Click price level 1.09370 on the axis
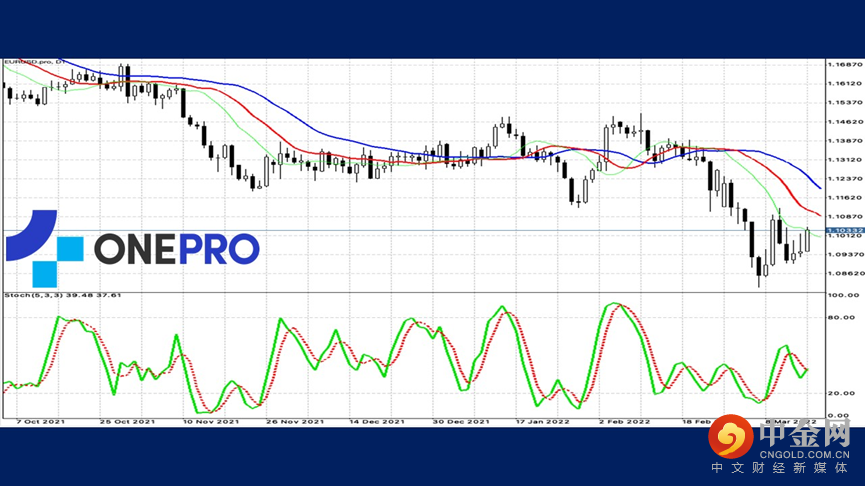865x486 pixels. coord(845,254)
